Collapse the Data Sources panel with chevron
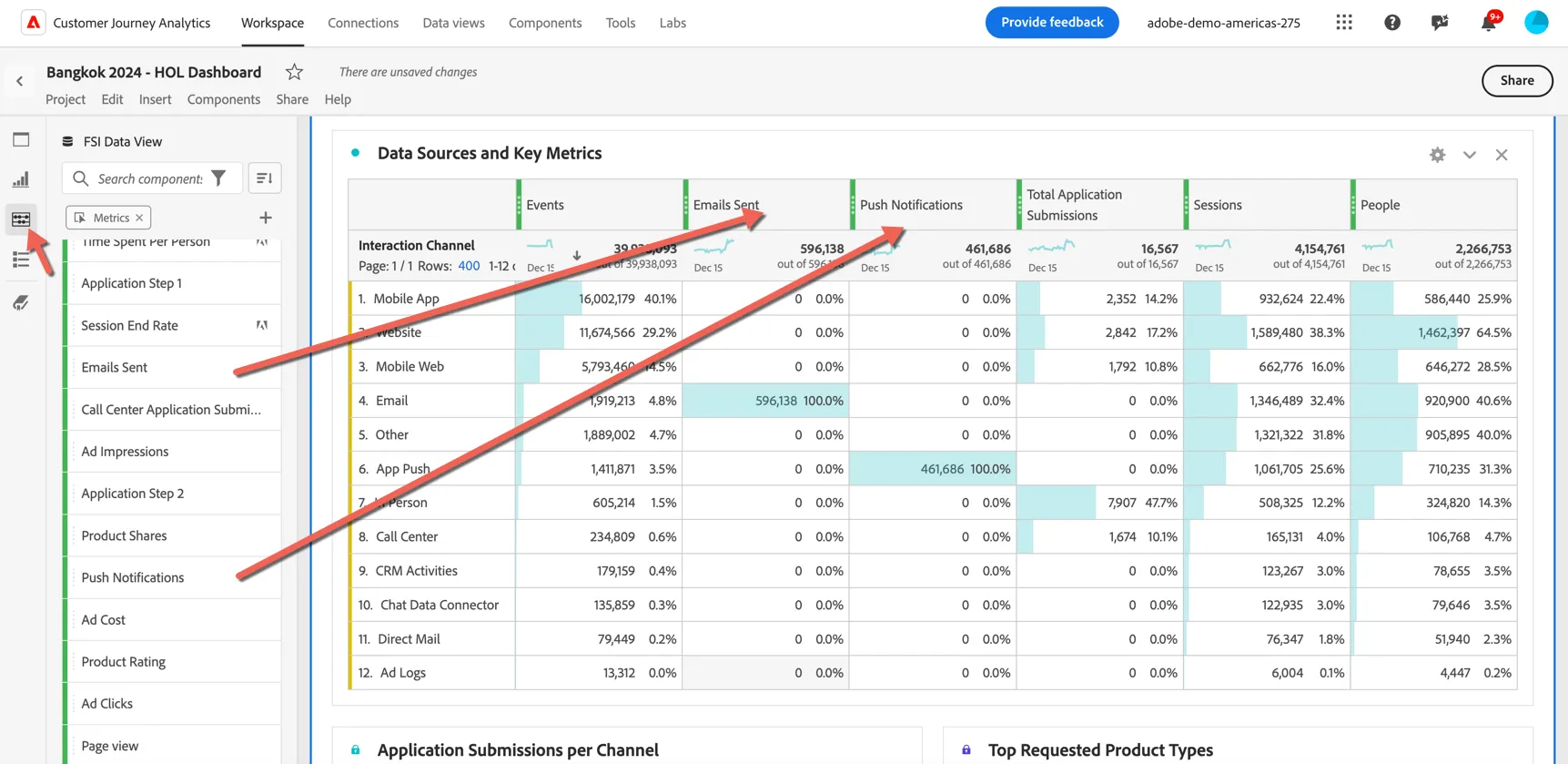The image size is (1568, 764). tap(1470, 155)
